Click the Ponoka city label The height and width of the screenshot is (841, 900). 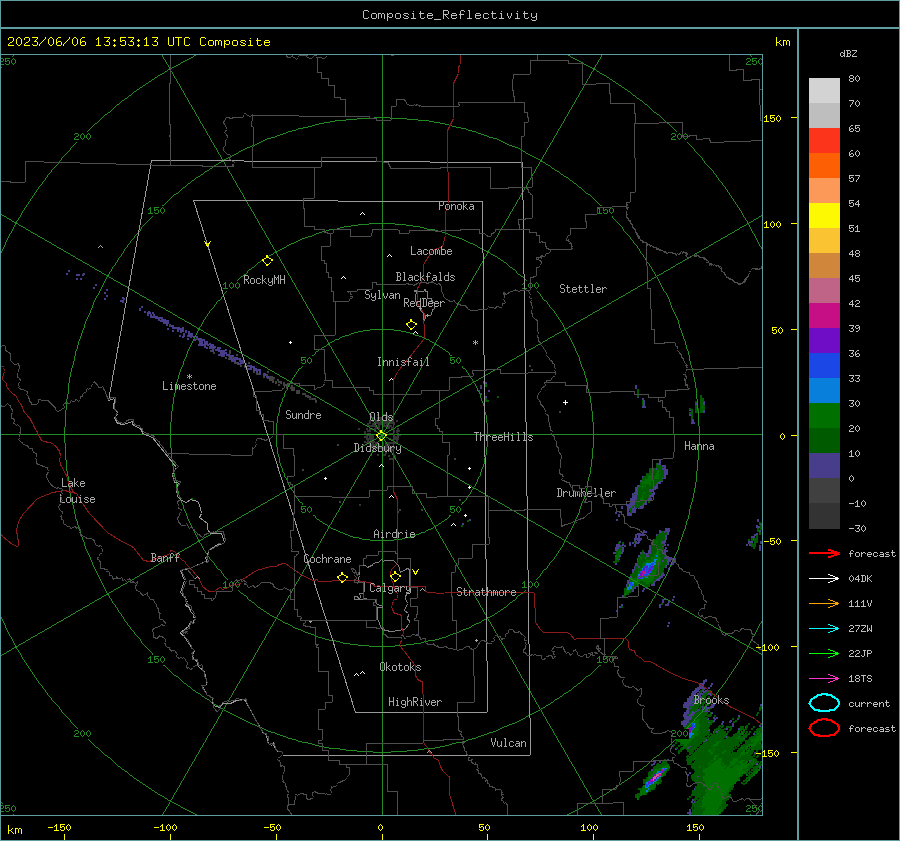point(456,206)
